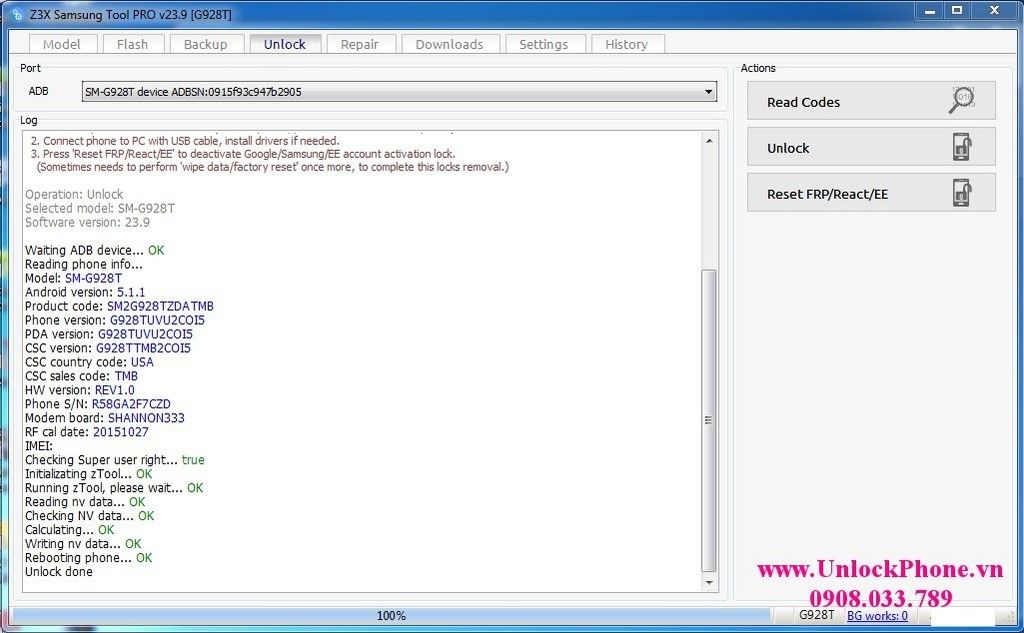
Task: Open the Flash tab
Action: 132,44
